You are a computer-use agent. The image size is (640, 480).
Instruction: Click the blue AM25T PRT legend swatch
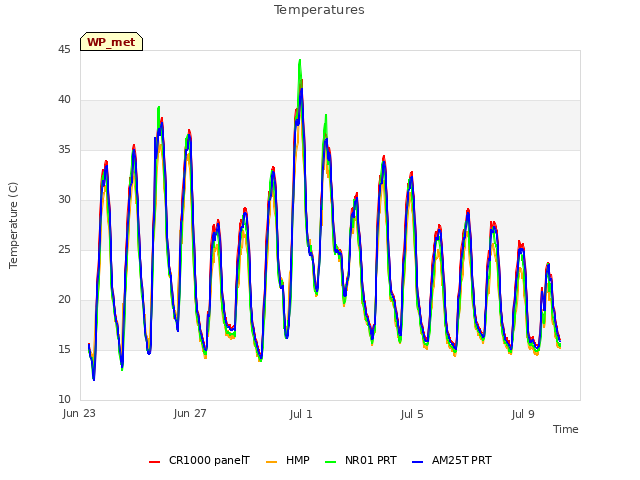point(418,462)
